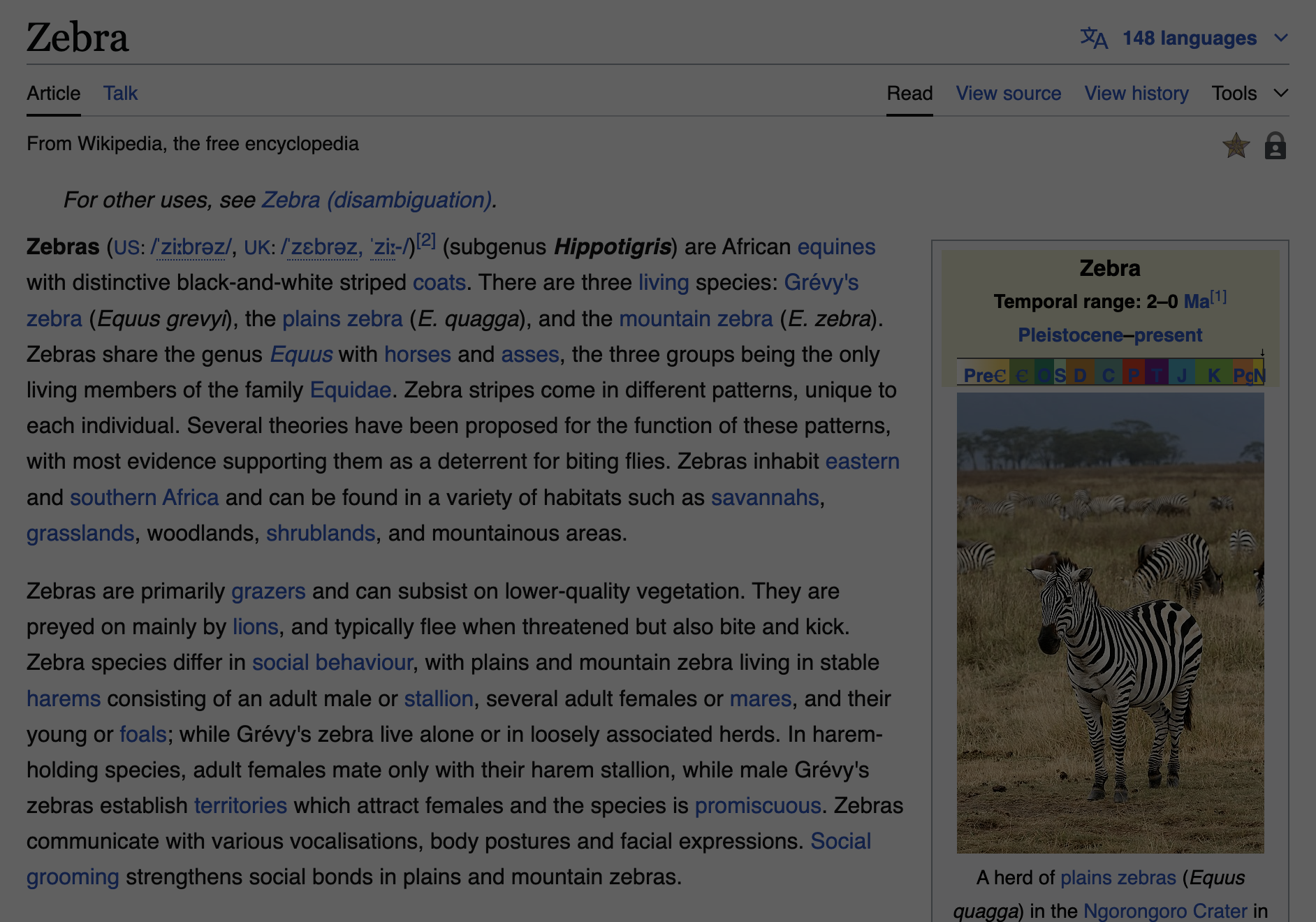Follow the savannahs link
The image size is (1316, 922).
(x=765, y=497)
